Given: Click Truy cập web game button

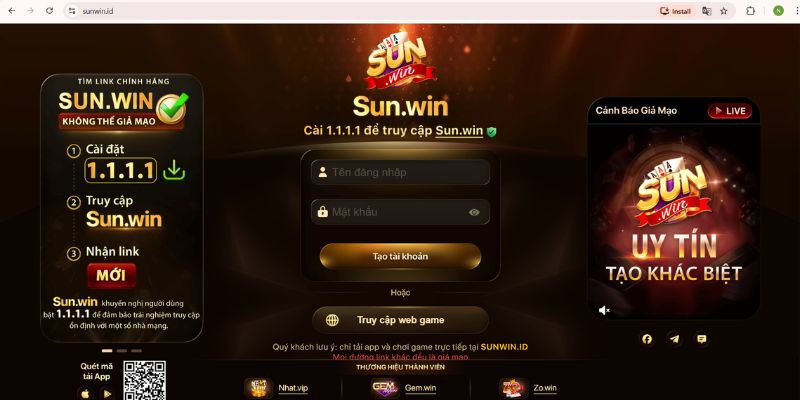Looking at the screenshot, I should click(401, 320).
